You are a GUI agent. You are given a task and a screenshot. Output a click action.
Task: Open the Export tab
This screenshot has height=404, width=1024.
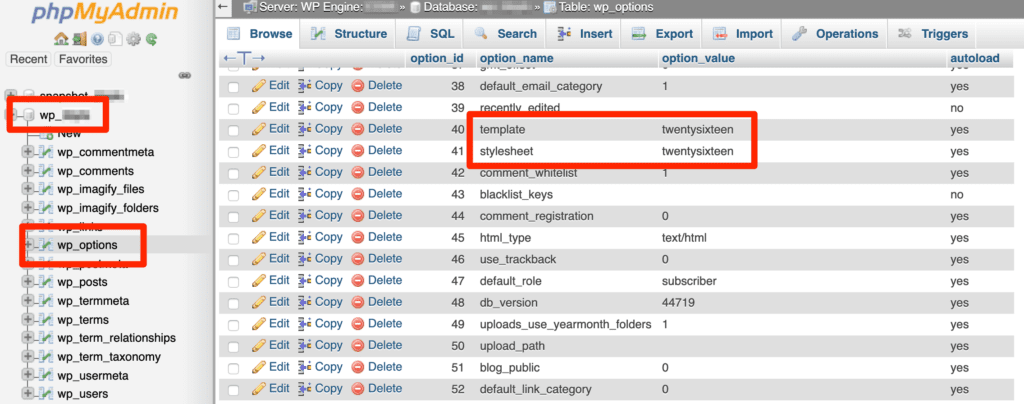click(662, 34)
